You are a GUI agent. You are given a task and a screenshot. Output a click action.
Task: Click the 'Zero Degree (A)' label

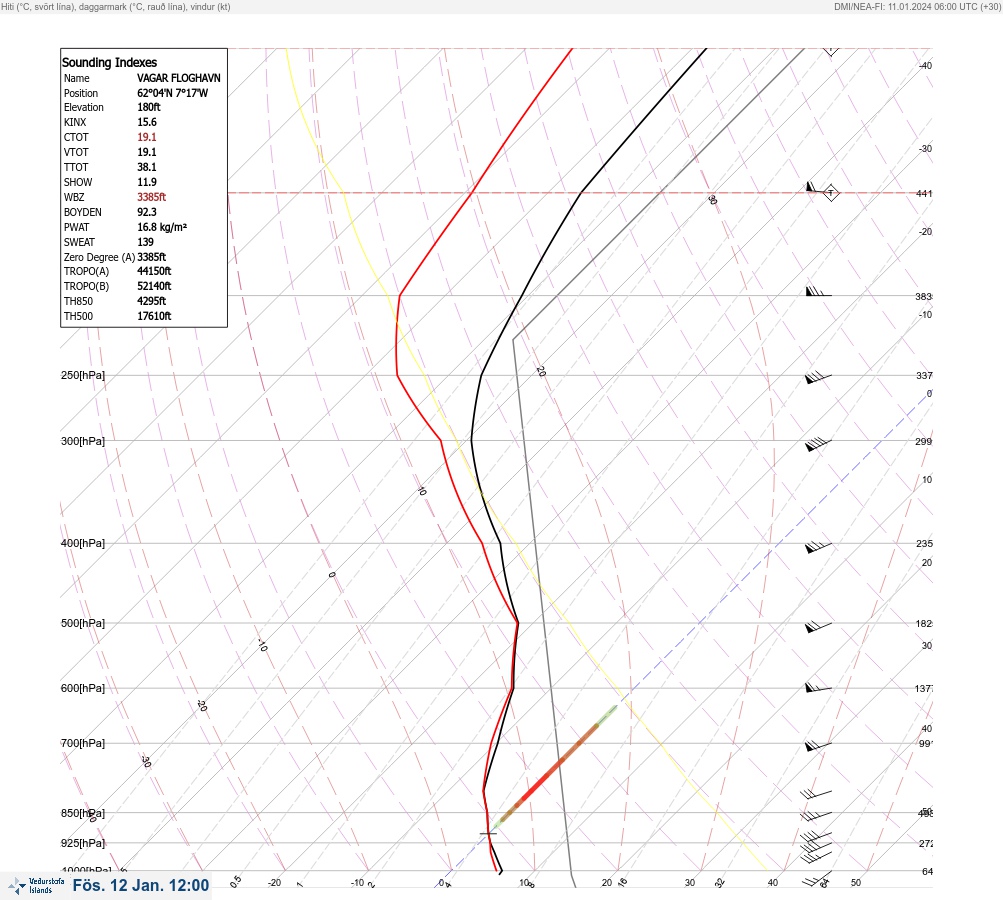[99, 257]
